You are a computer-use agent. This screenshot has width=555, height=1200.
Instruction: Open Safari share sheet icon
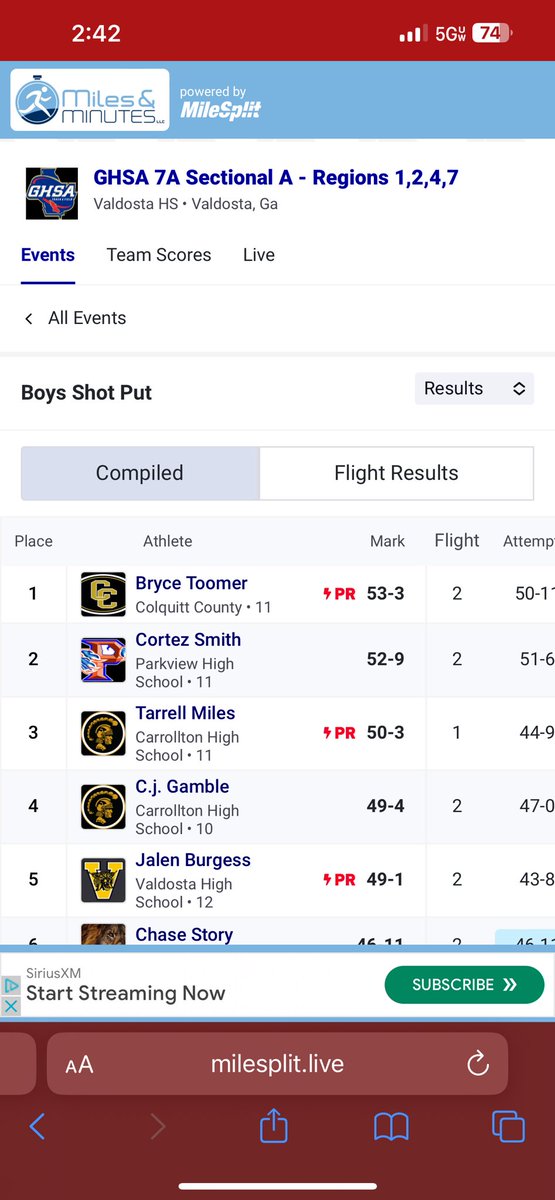273,1127
